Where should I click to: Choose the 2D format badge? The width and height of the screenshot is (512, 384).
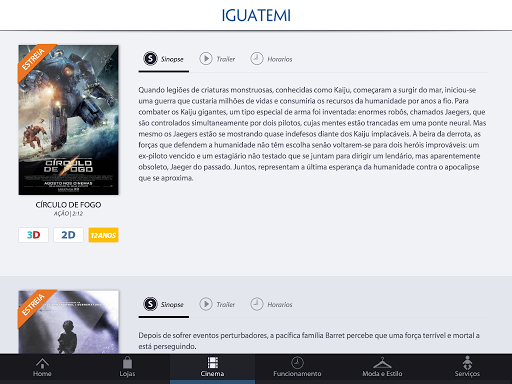[68, 235]
